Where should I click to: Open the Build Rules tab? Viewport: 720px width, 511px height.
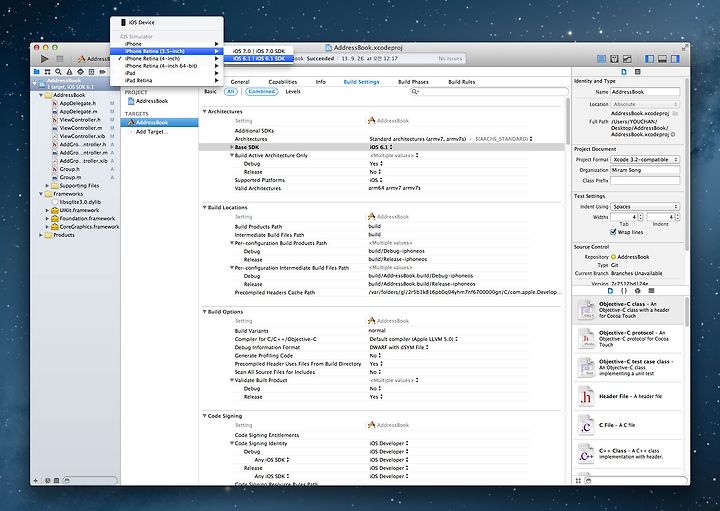461,82
